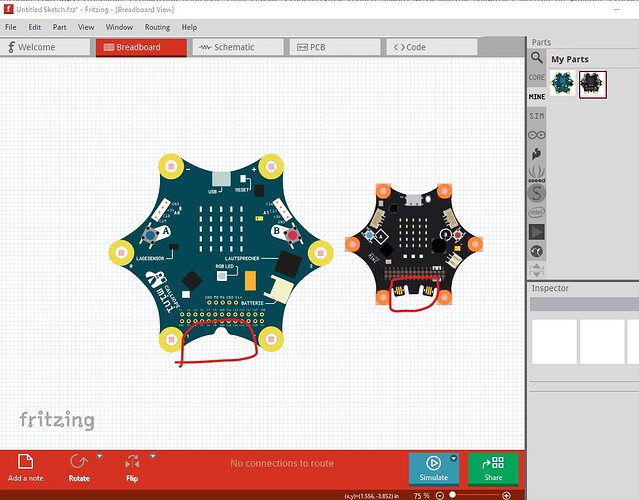Flip the selected part
639x500 pixels.
tap(132, 468)
